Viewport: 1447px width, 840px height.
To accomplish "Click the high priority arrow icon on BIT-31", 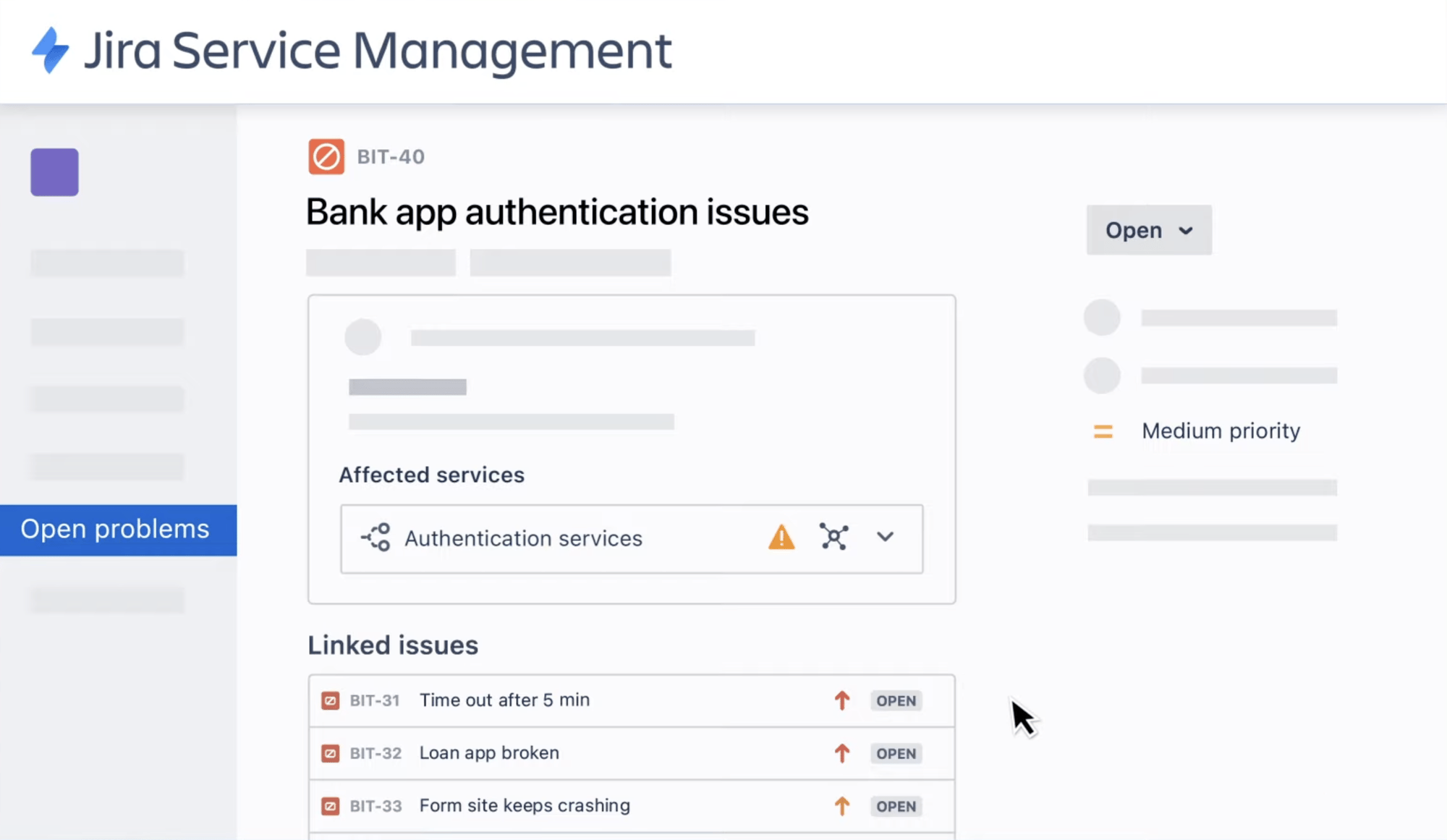I will [842, 700].
